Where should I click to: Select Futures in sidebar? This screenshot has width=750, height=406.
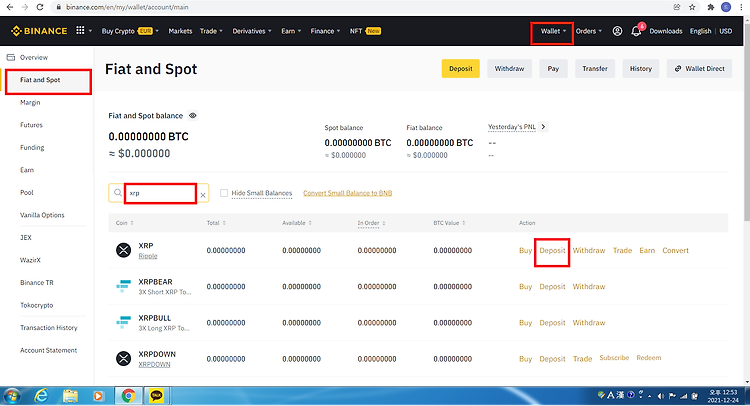(32, 125)
